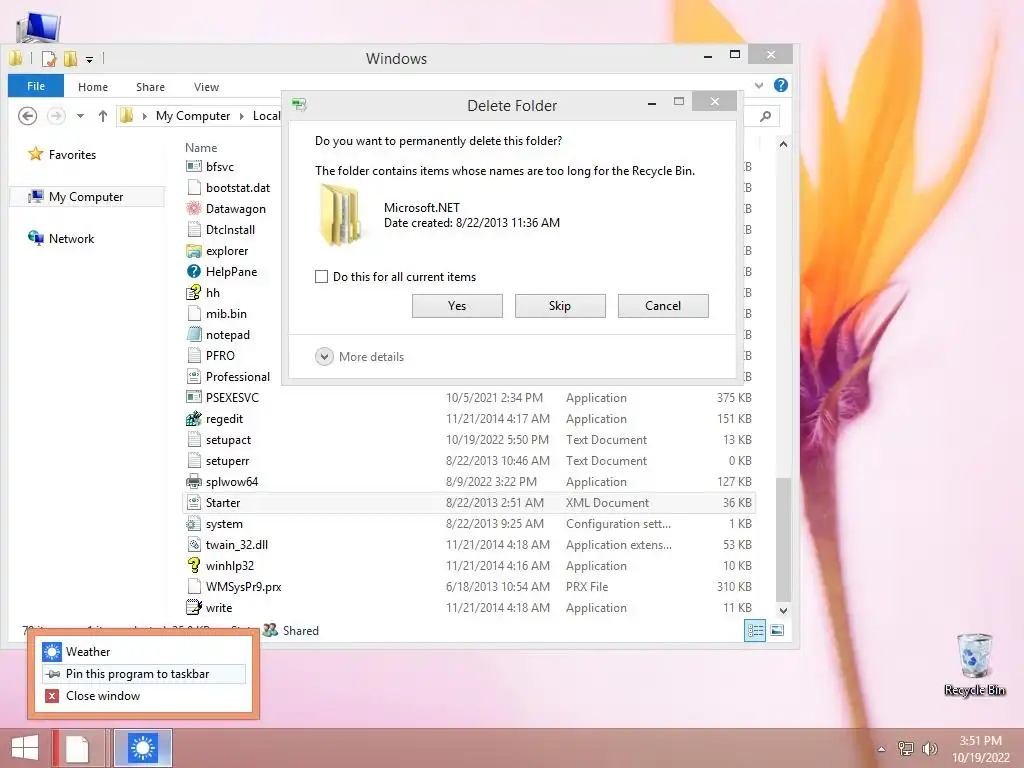Sort files by the Name column header
Screen dimensions: 1024x768
(201, 148)
